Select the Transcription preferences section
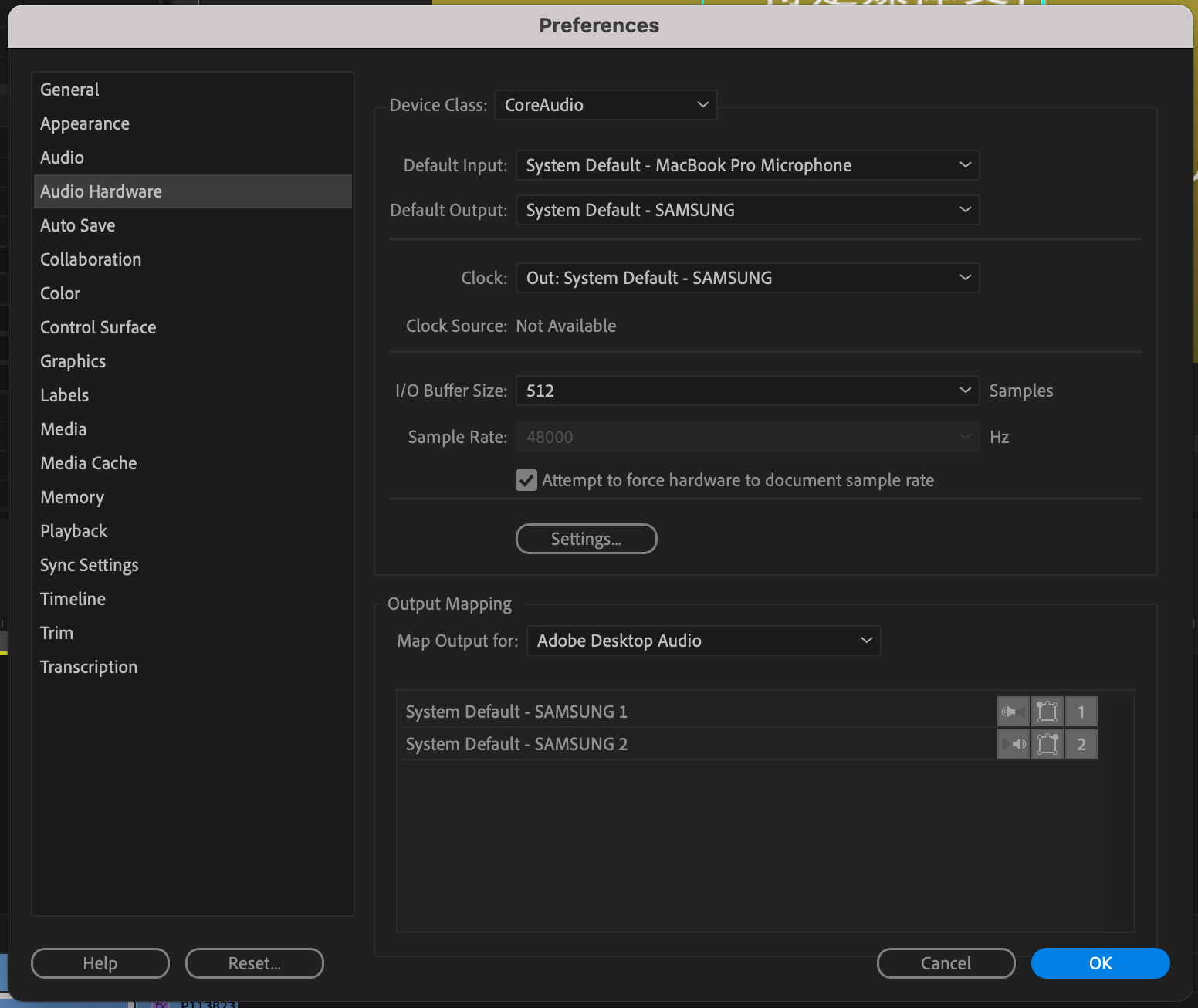The image size is (1198, 1008). (x=88, y=666)
